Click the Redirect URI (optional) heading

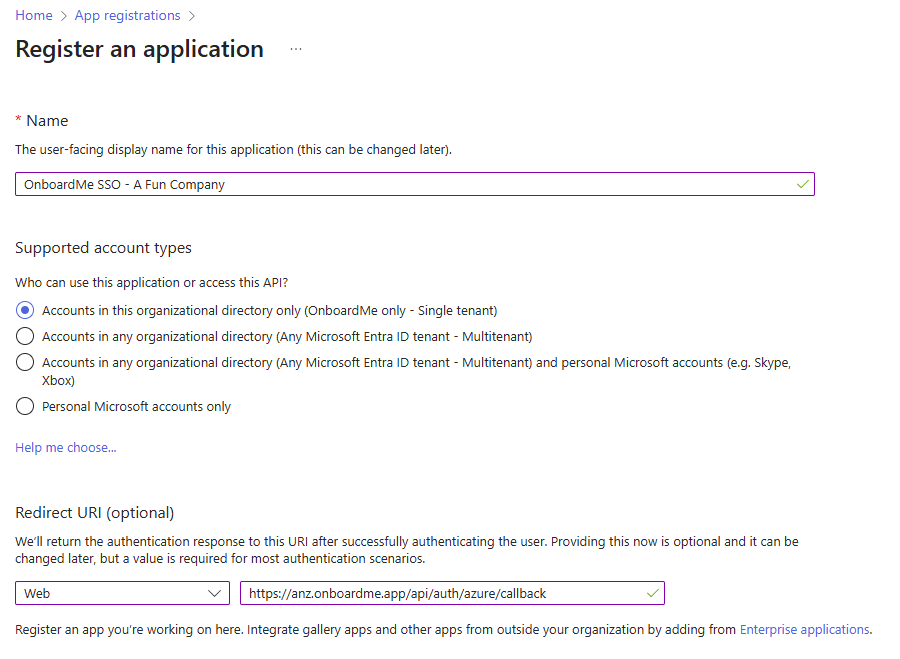point(95,512)
